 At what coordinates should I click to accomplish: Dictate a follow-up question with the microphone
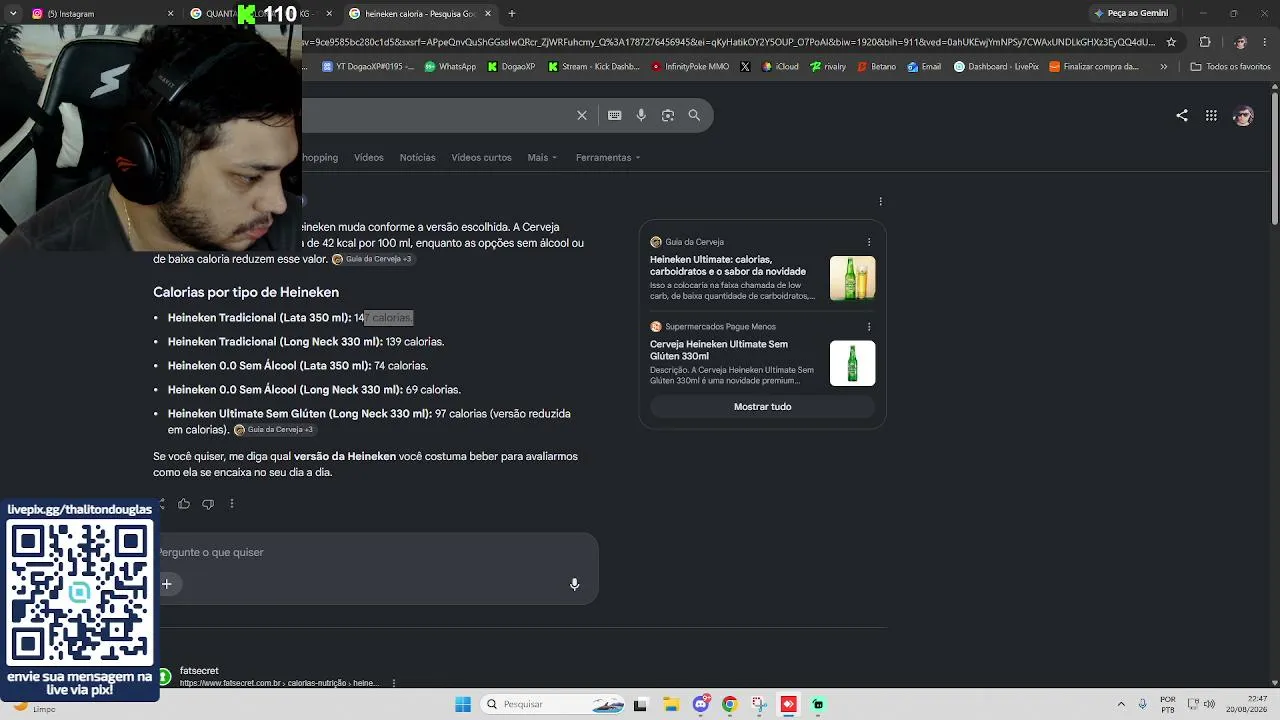click(x=574, y=584)
